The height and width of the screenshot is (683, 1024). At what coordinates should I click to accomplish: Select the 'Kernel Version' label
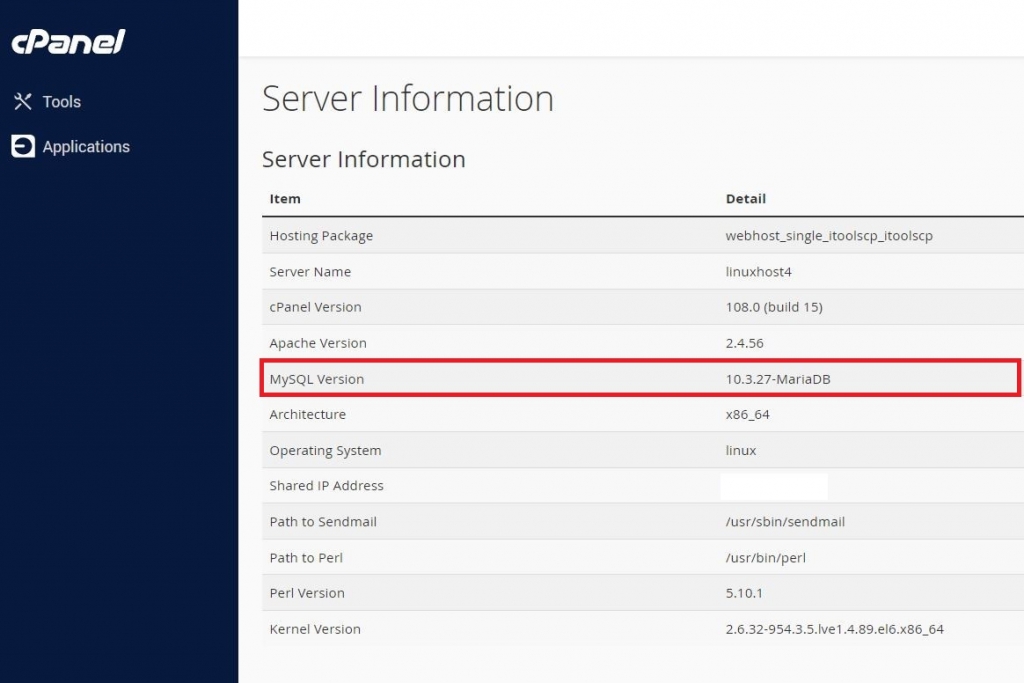tap(315, 629)
